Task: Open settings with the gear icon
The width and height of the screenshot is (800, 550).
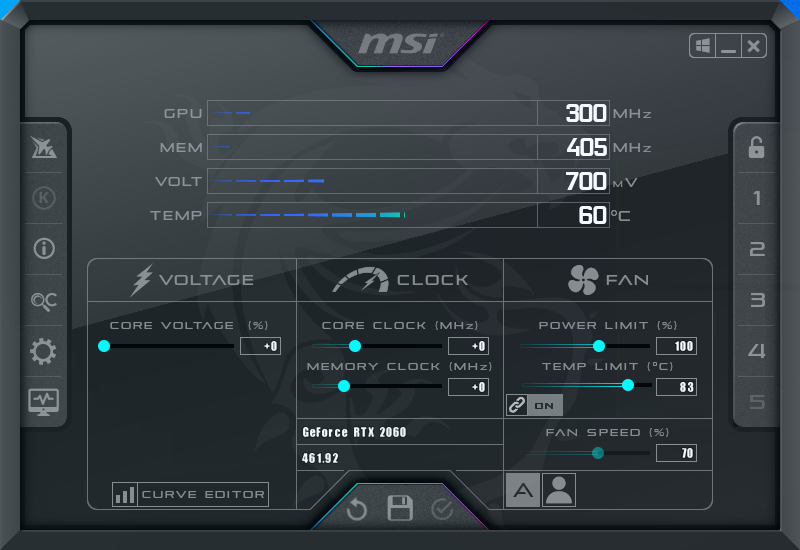Action: [43, 351]
